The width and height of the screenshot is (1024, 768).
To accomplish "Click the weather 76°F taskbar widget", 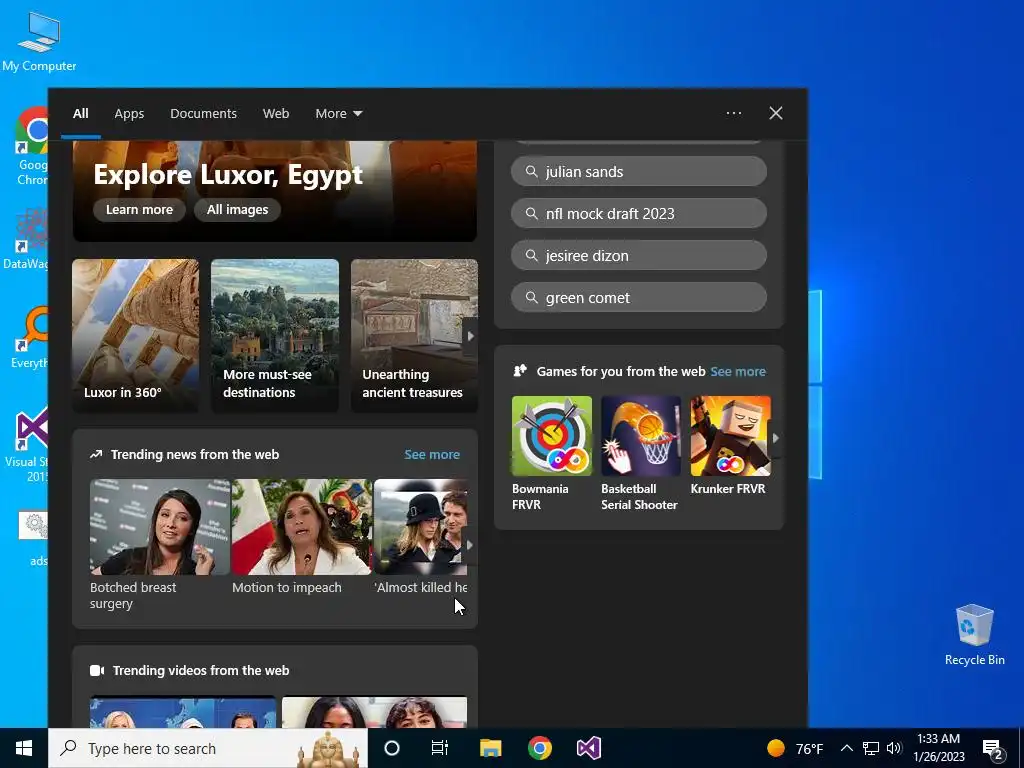I will pos(795,748).
